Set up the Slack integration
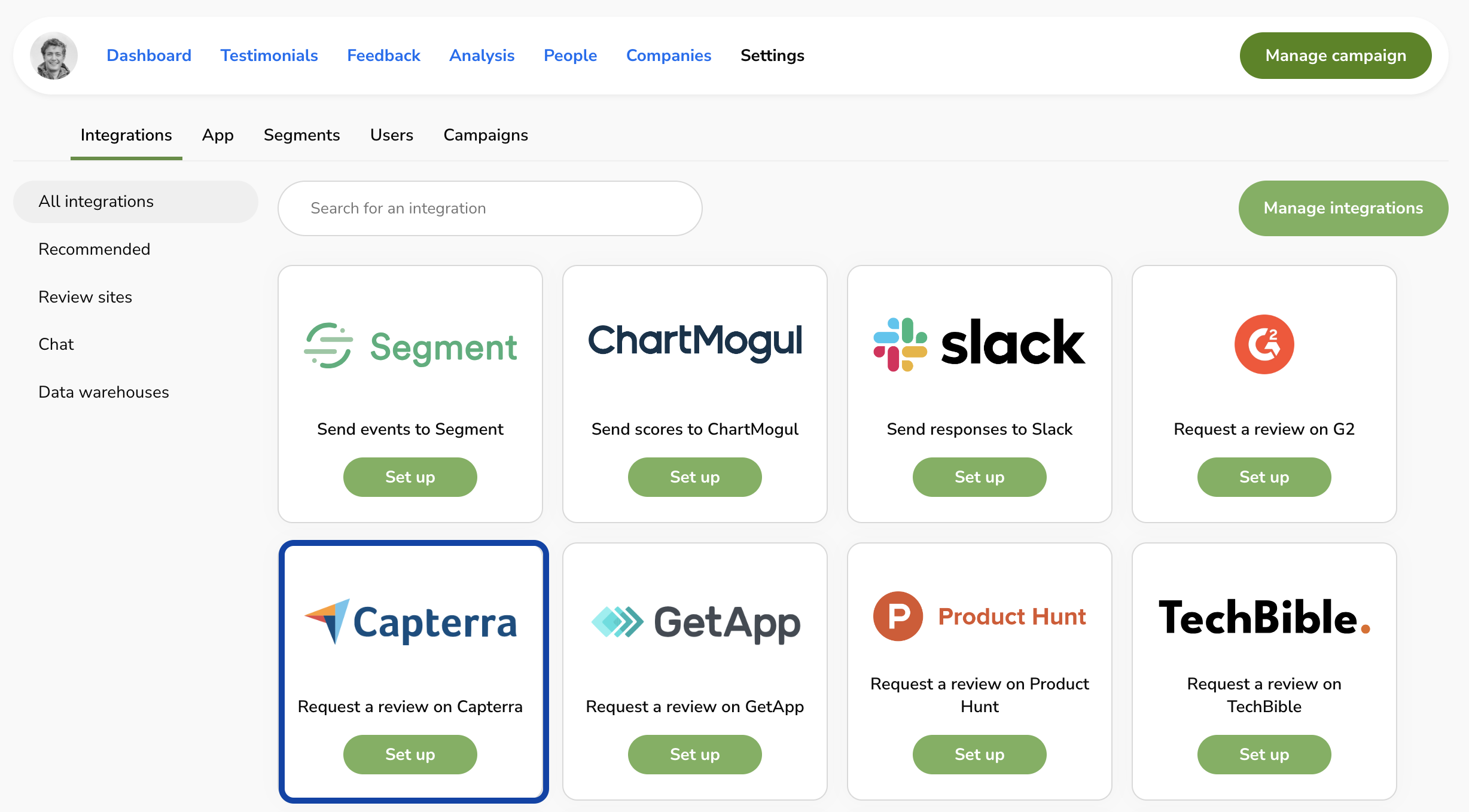The height and width of the screenshot is (812, 1469). [x=979, y=477]
